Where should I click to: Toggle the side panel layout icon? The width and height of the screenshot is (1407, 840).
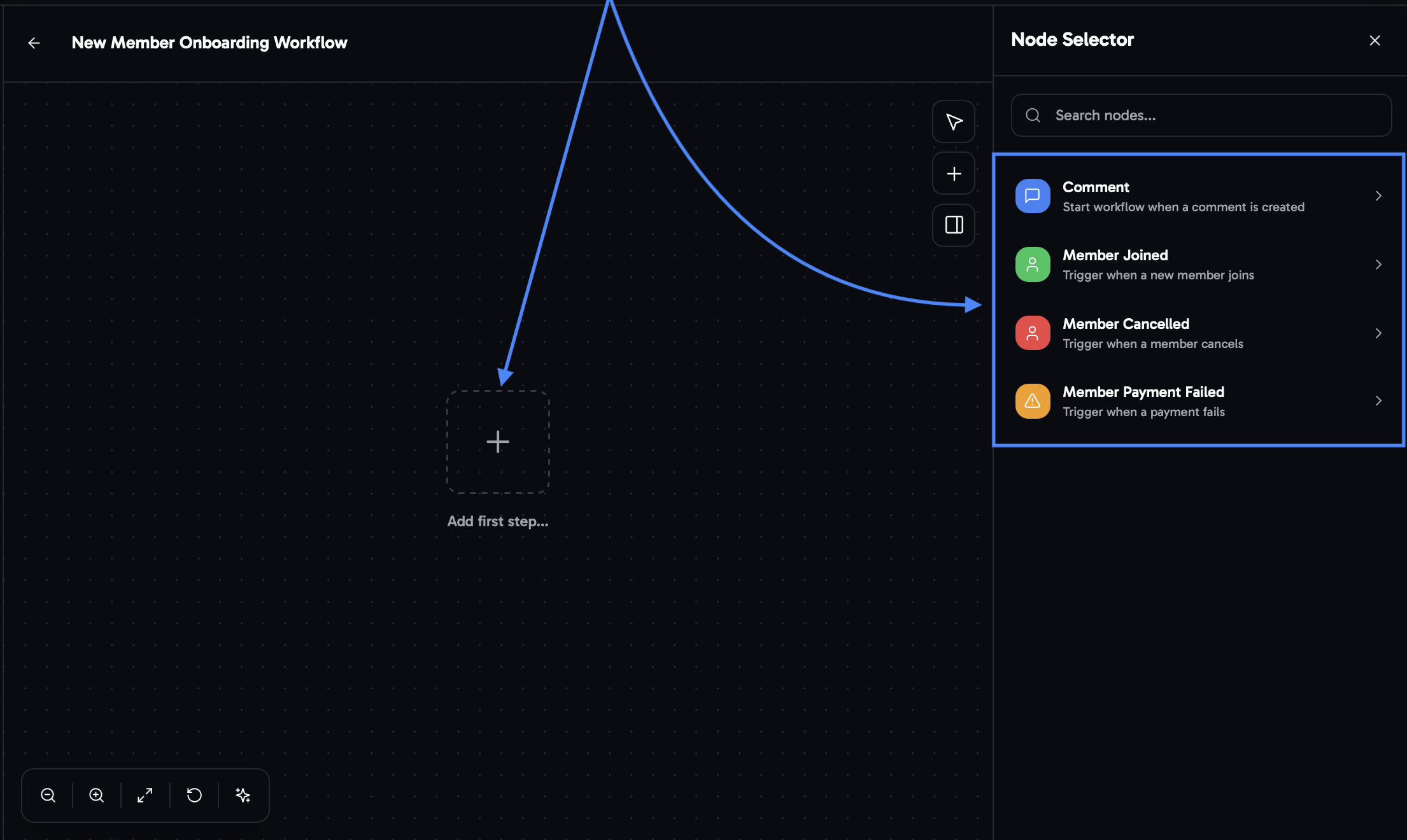click(953, 225)
